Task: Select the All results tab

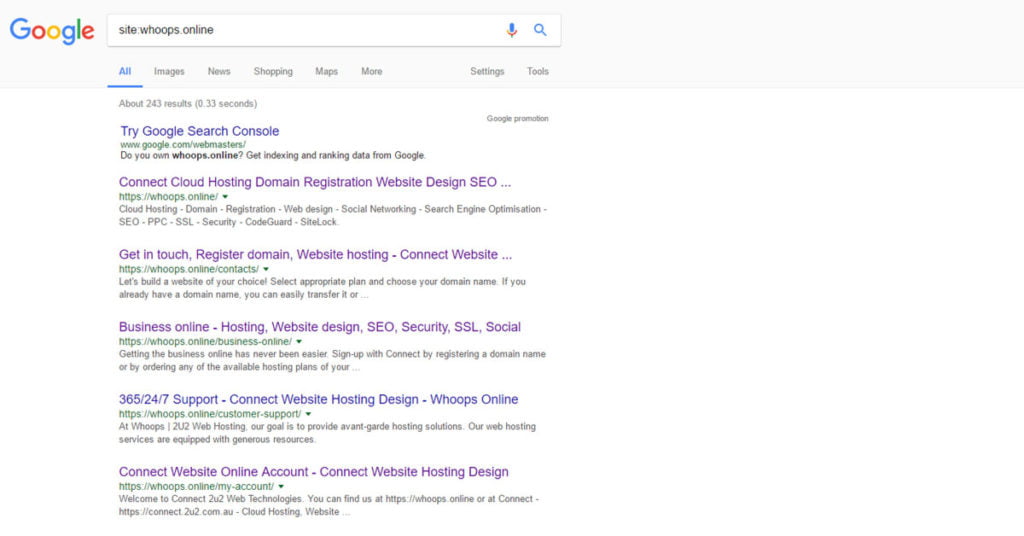Action: pyautogui.click(x=125, y=71)
